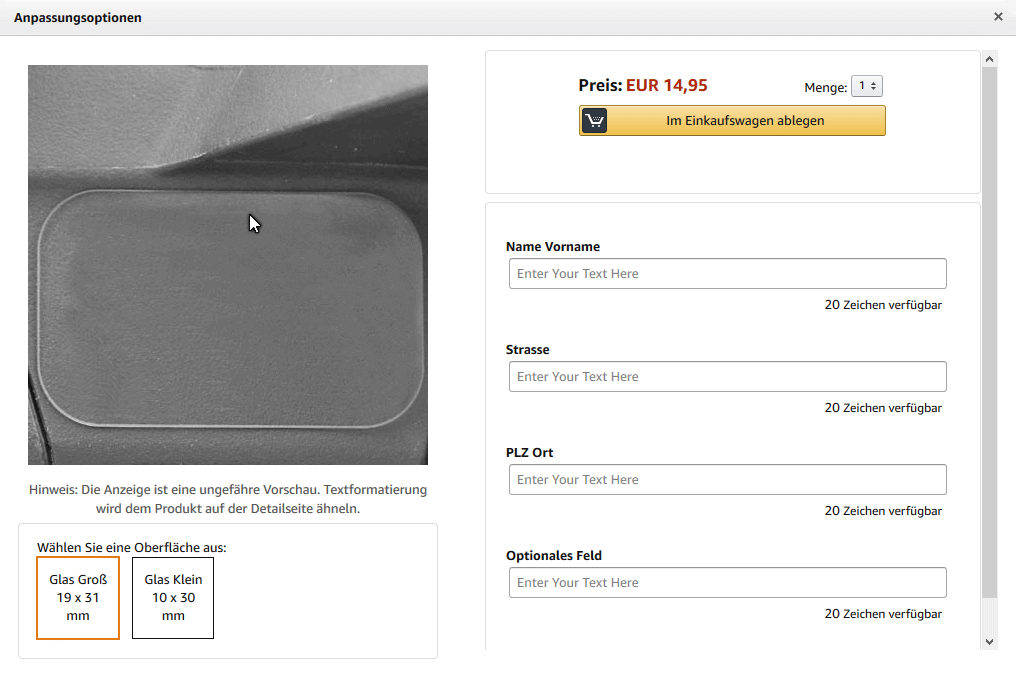Focus the Name Vorname text field
This screenshot has width=1016, height=673.
(727, 274)
